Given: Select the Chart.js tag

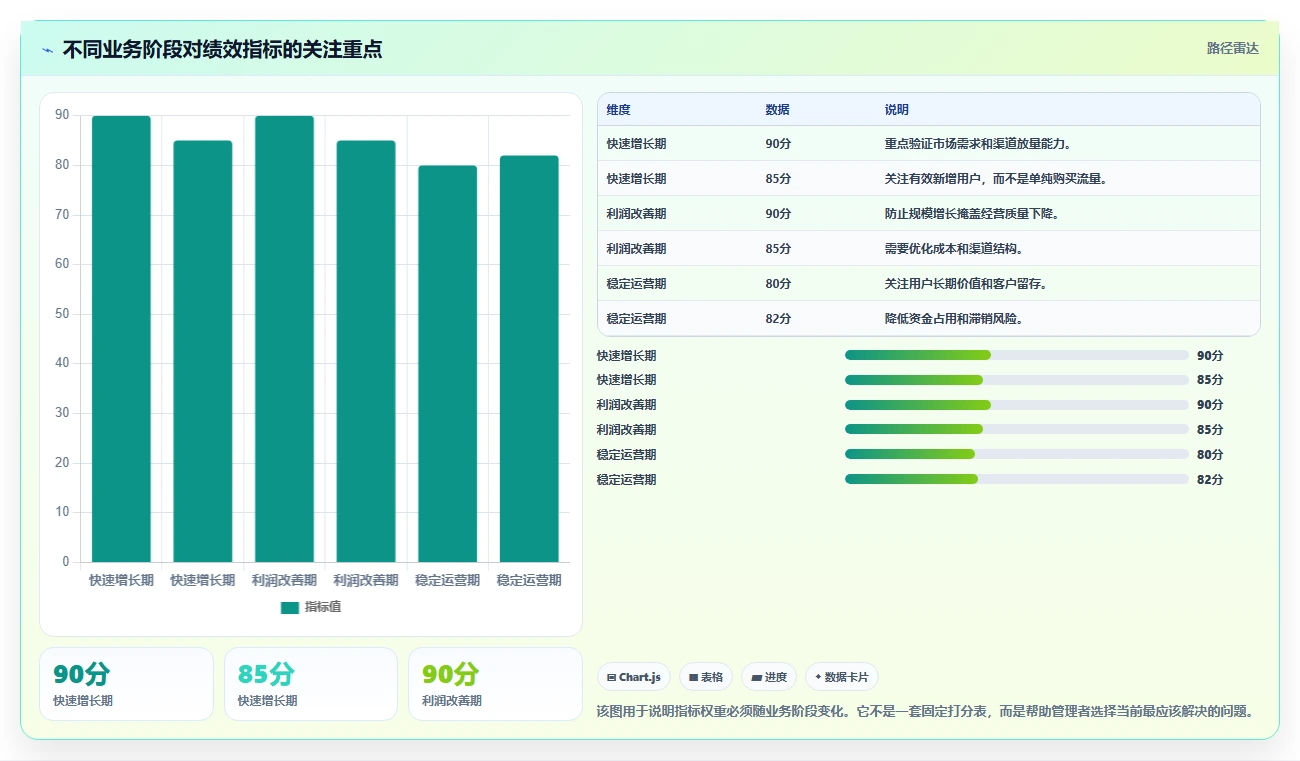Looking at the screenshot, I should click(634, 677).
